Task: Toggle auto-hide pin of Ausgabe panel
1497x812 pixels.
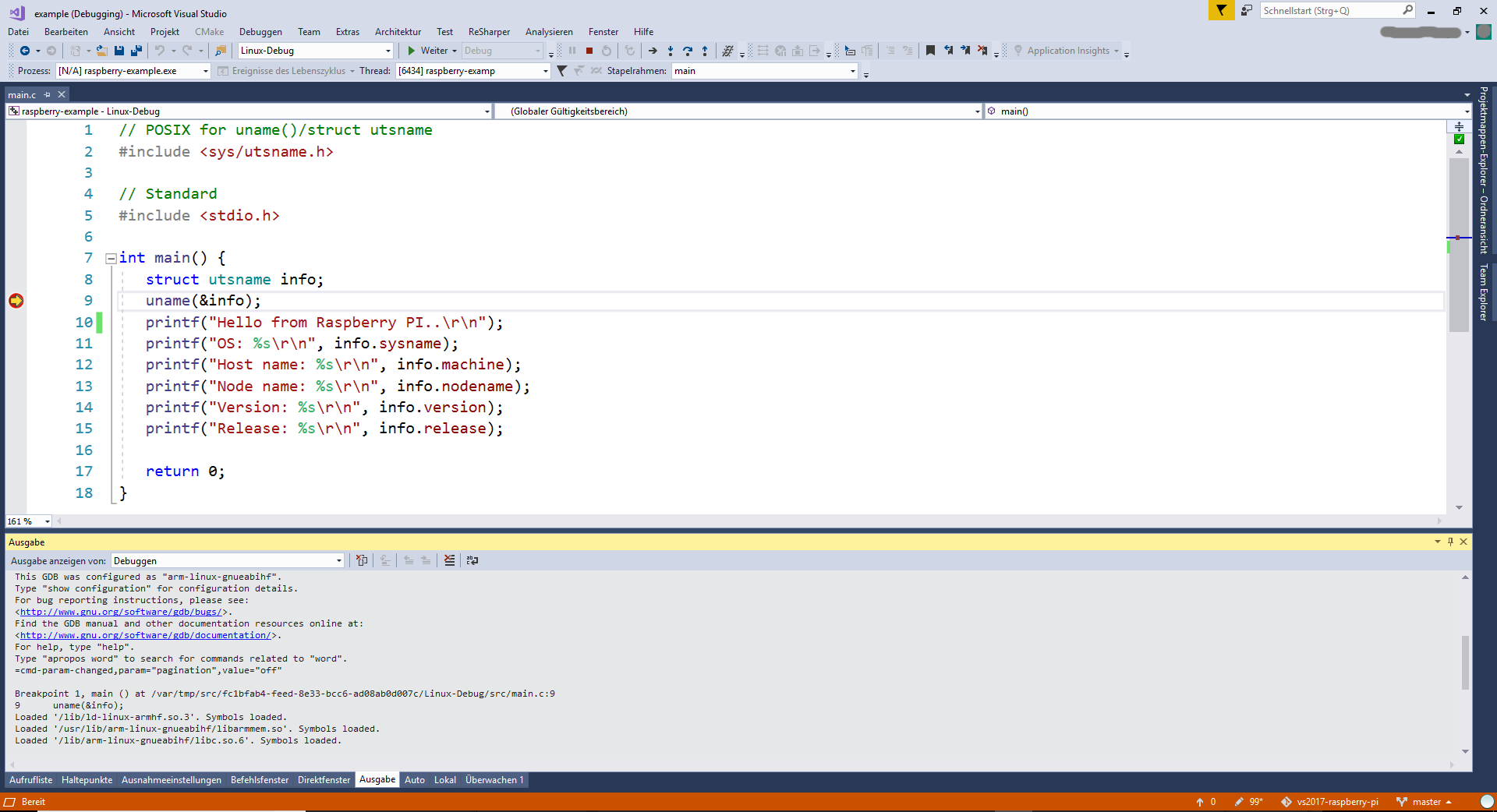Action: [x=1450, y=542]
